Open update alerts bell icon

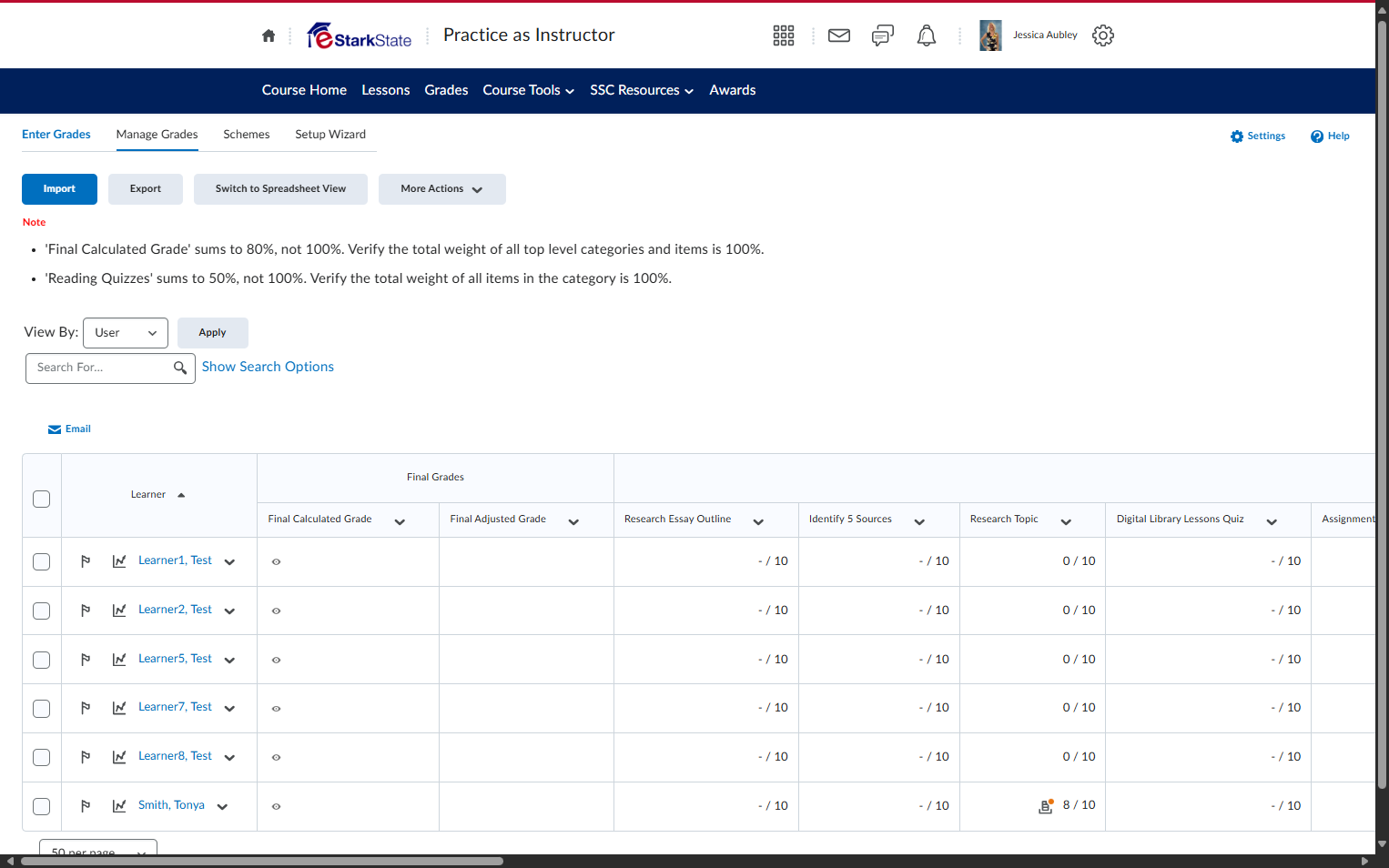927,35
